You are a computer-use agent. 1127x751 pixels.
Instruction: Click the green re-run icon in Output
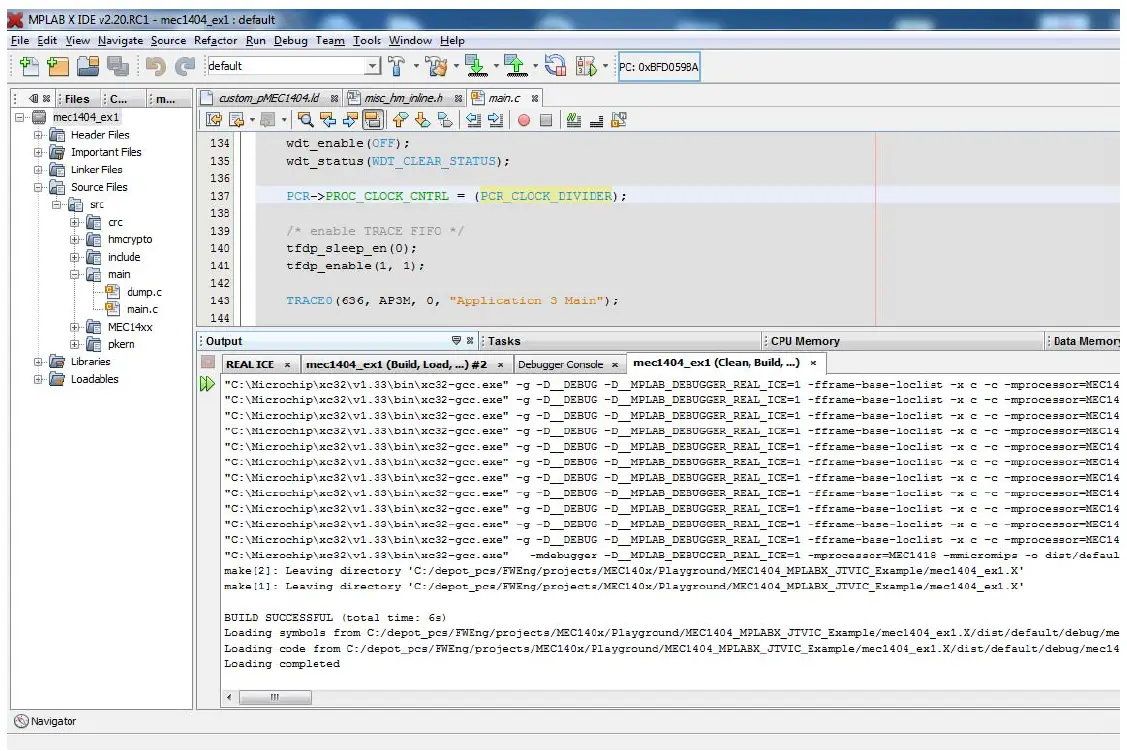[x=208, y=385]
